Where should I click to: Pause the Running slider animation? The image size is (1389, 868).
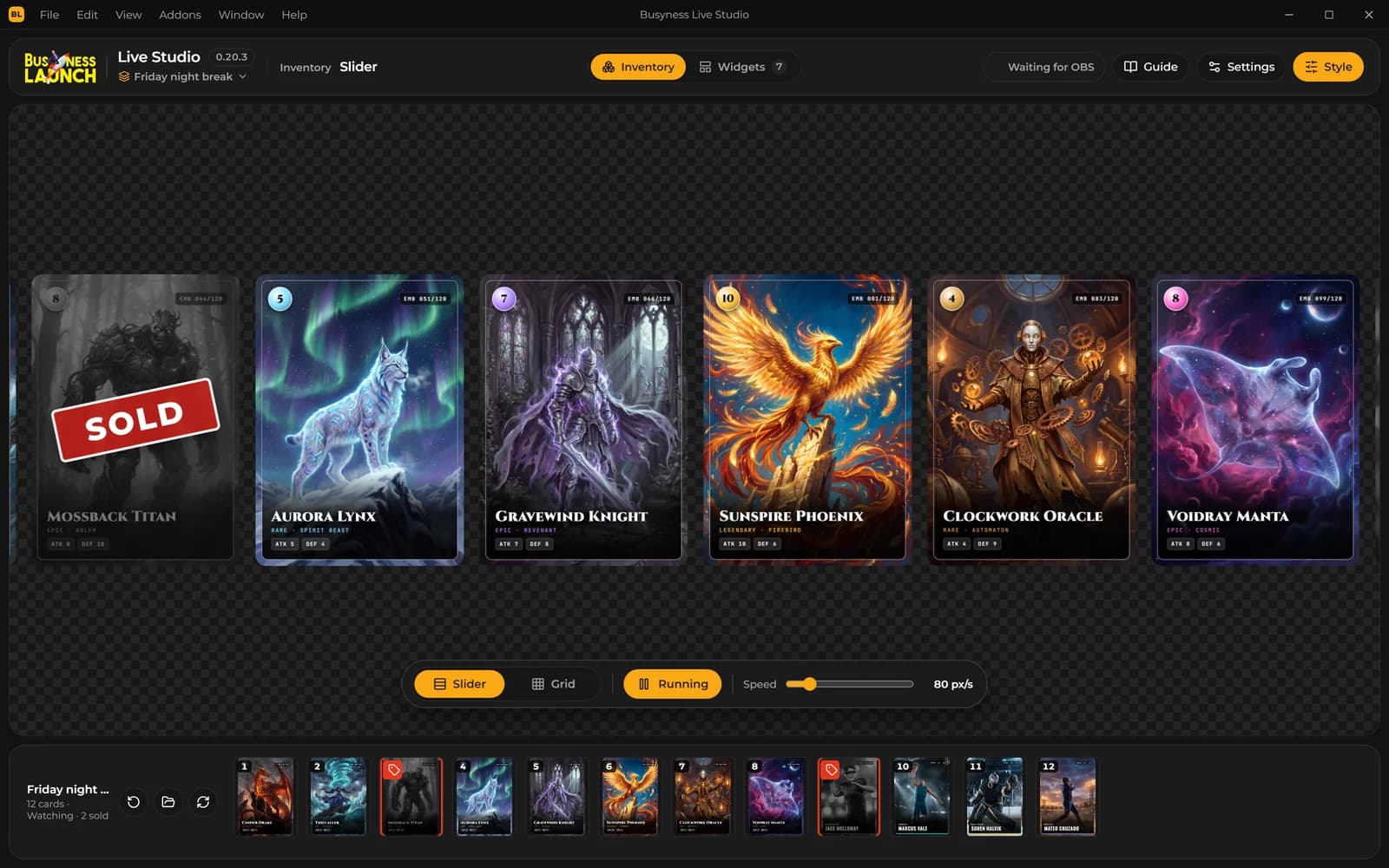tap(673, 684)
